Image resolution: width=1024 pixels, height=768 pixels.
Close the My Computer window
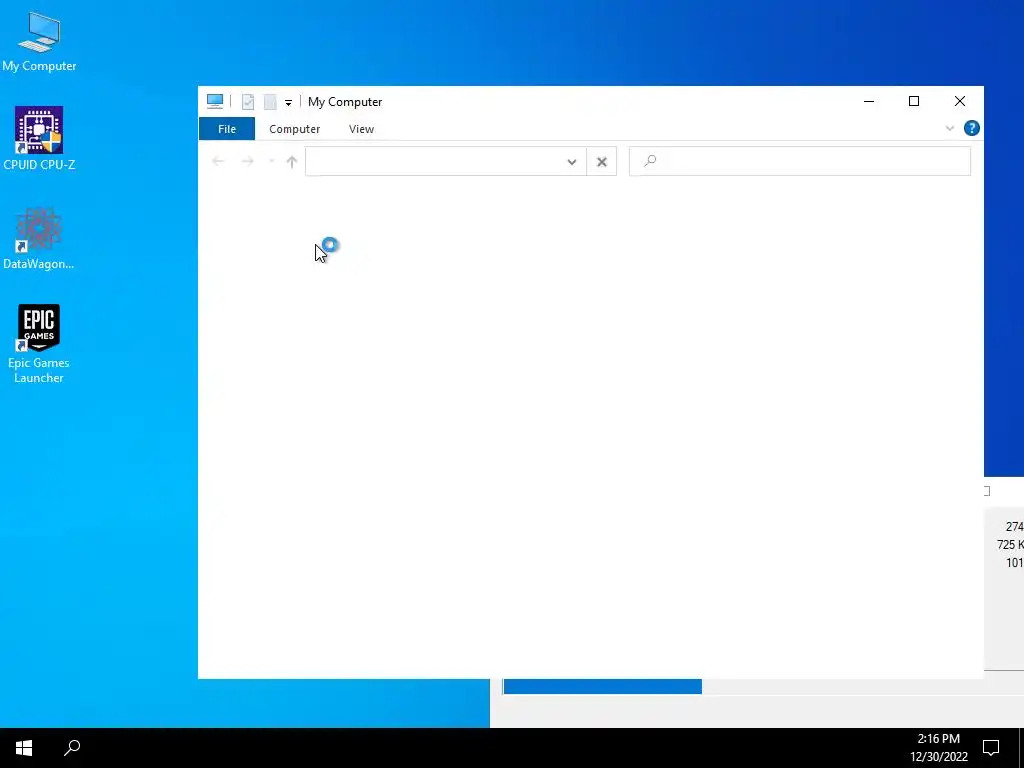click(959, 101)
